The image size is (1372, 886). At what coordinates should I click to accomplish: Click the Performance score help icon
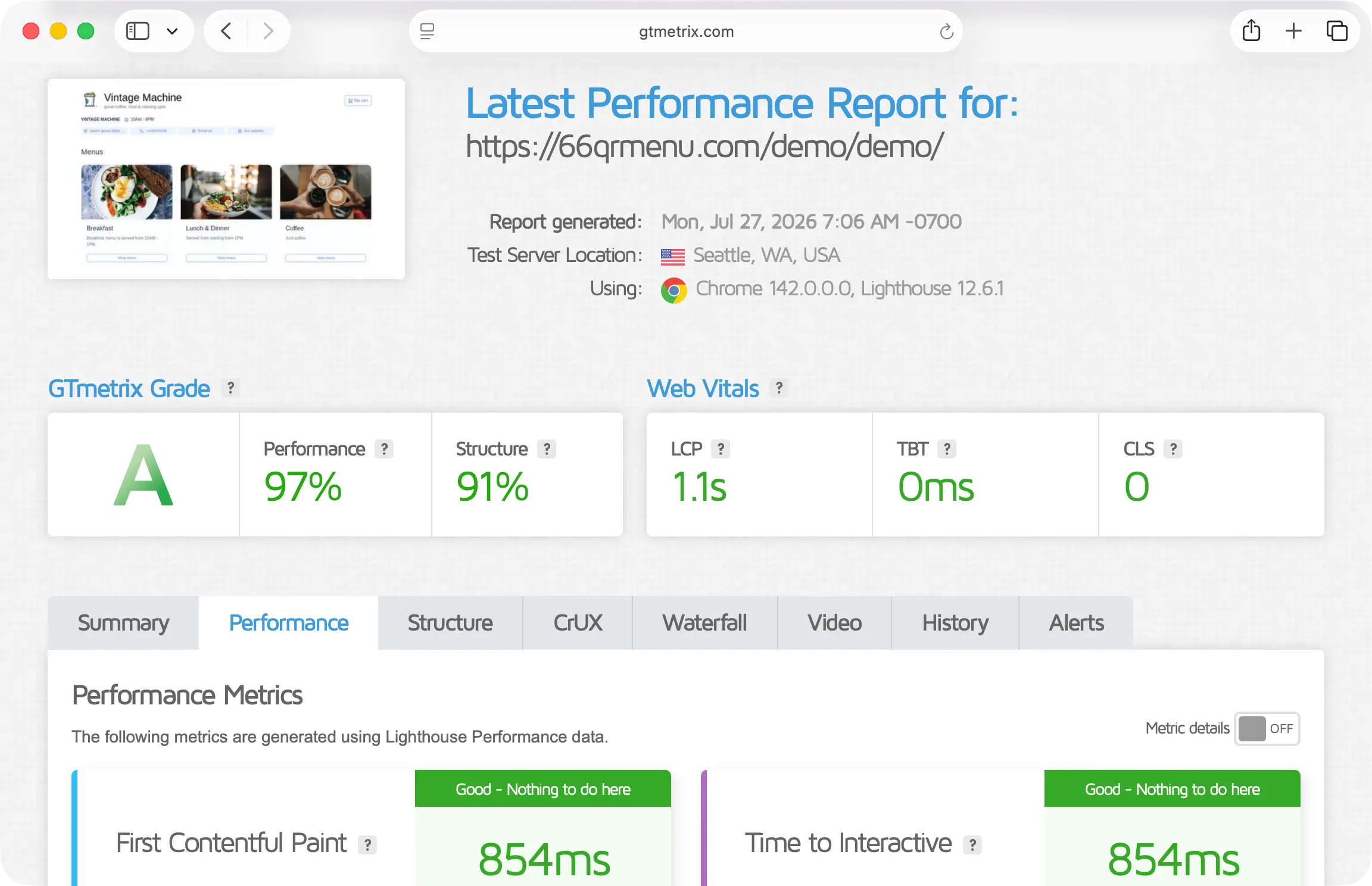pyautogui.click(x=384, y=449)
